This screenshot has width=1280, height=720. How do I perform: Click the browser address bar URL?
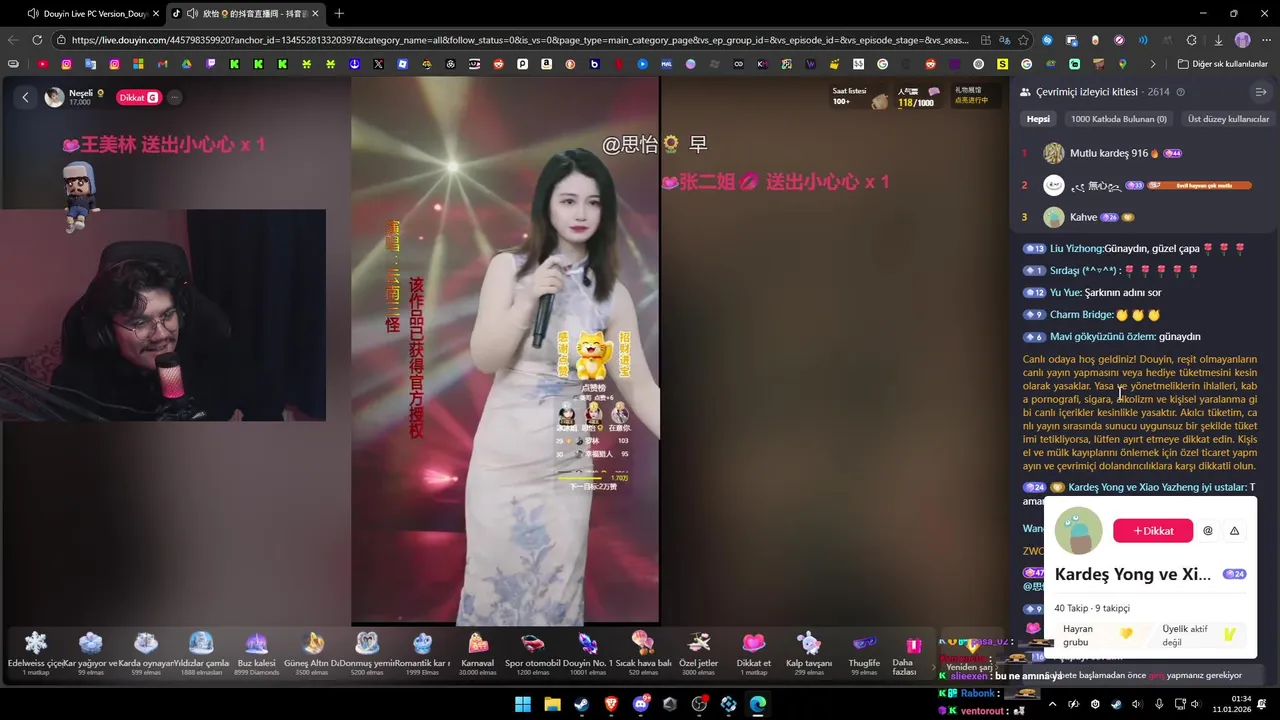[x=520, y=40]
